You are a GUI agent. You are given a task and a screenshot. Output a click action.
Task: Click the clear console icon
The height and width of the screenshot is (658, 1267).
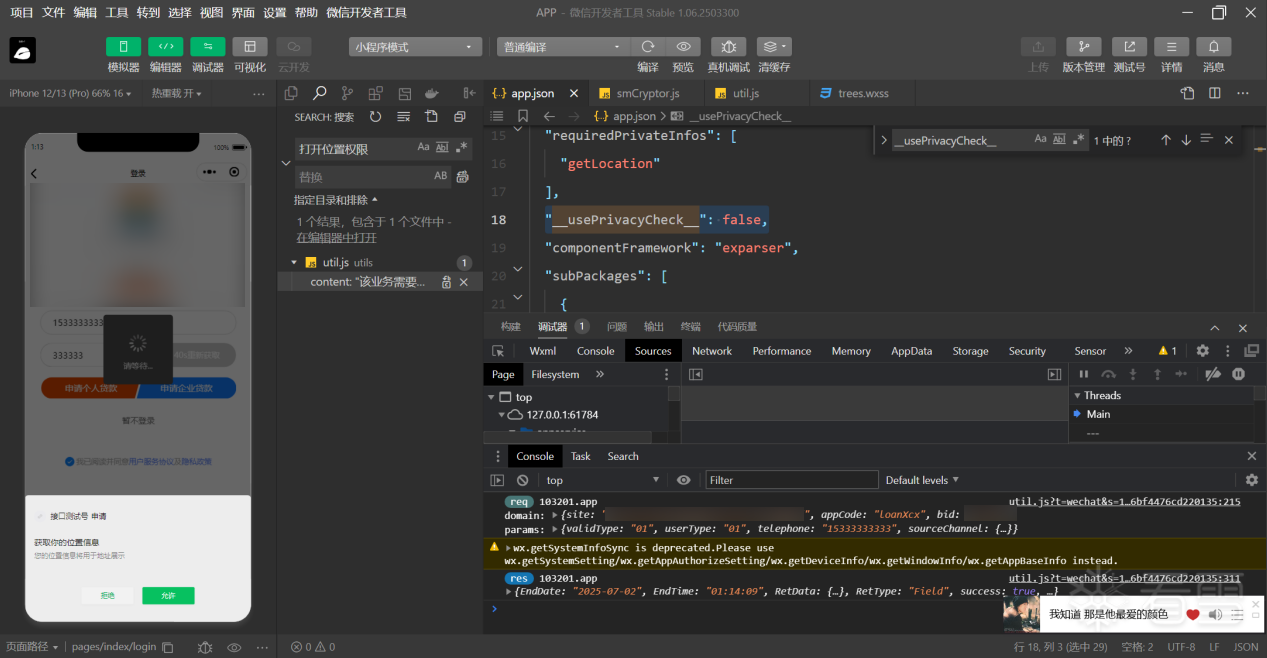pyautogui.click(x=522, y=480)
